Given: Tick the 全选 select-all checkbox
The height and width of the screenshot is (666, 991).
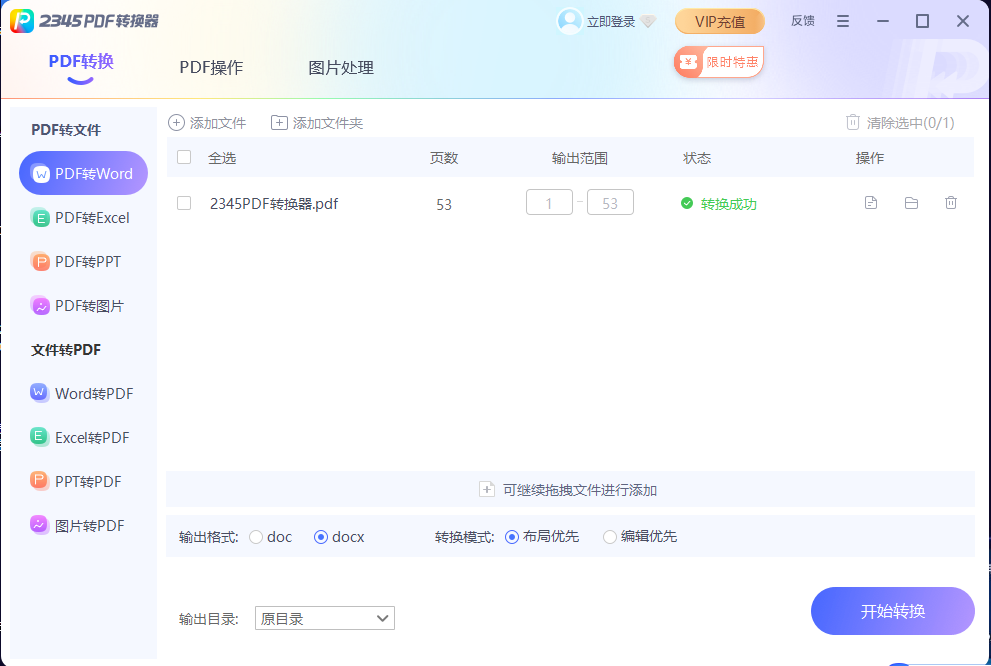Looking at the screenshot, I should point(184,157).
